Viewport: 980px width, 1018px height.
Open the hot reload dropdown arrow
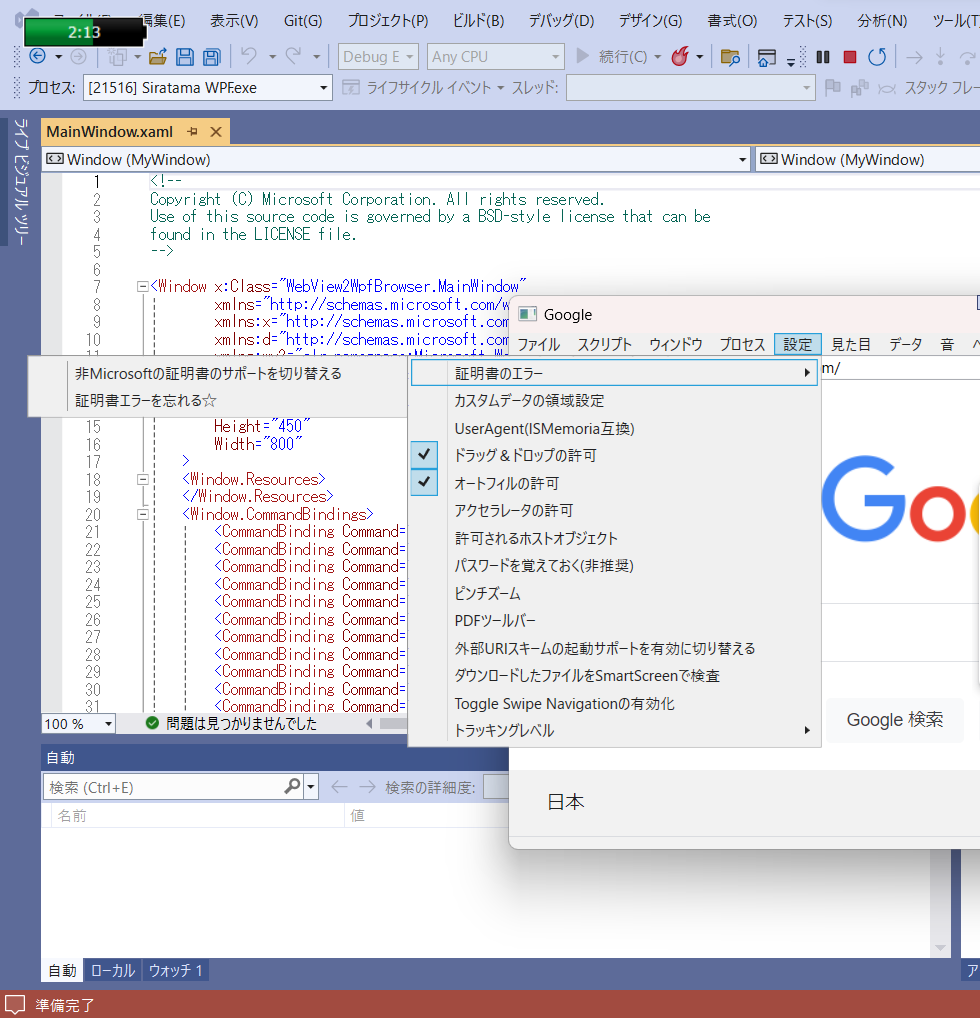coord(699,57)
